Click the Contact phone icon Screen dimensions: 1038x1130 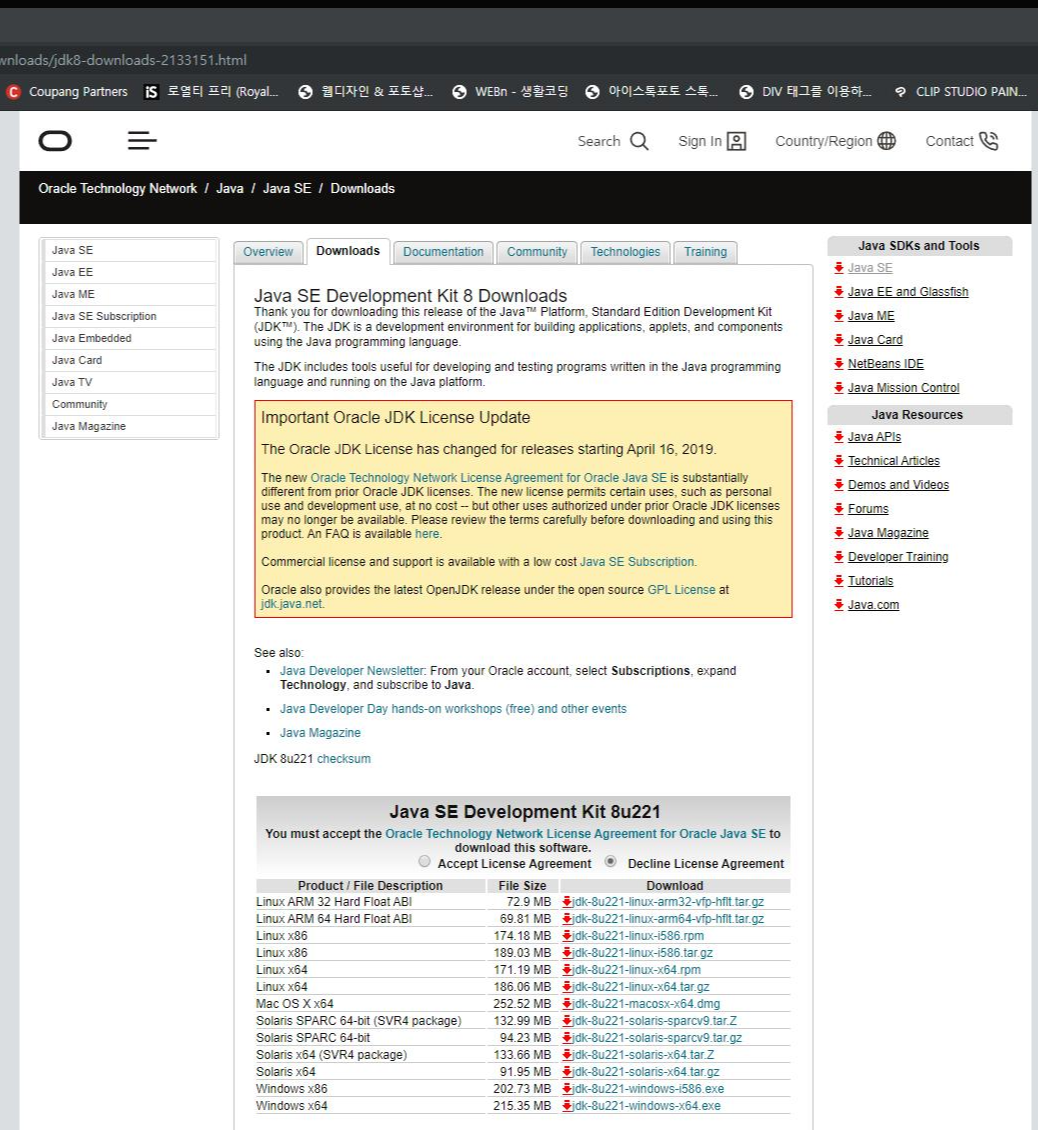[x=988, y=141]
